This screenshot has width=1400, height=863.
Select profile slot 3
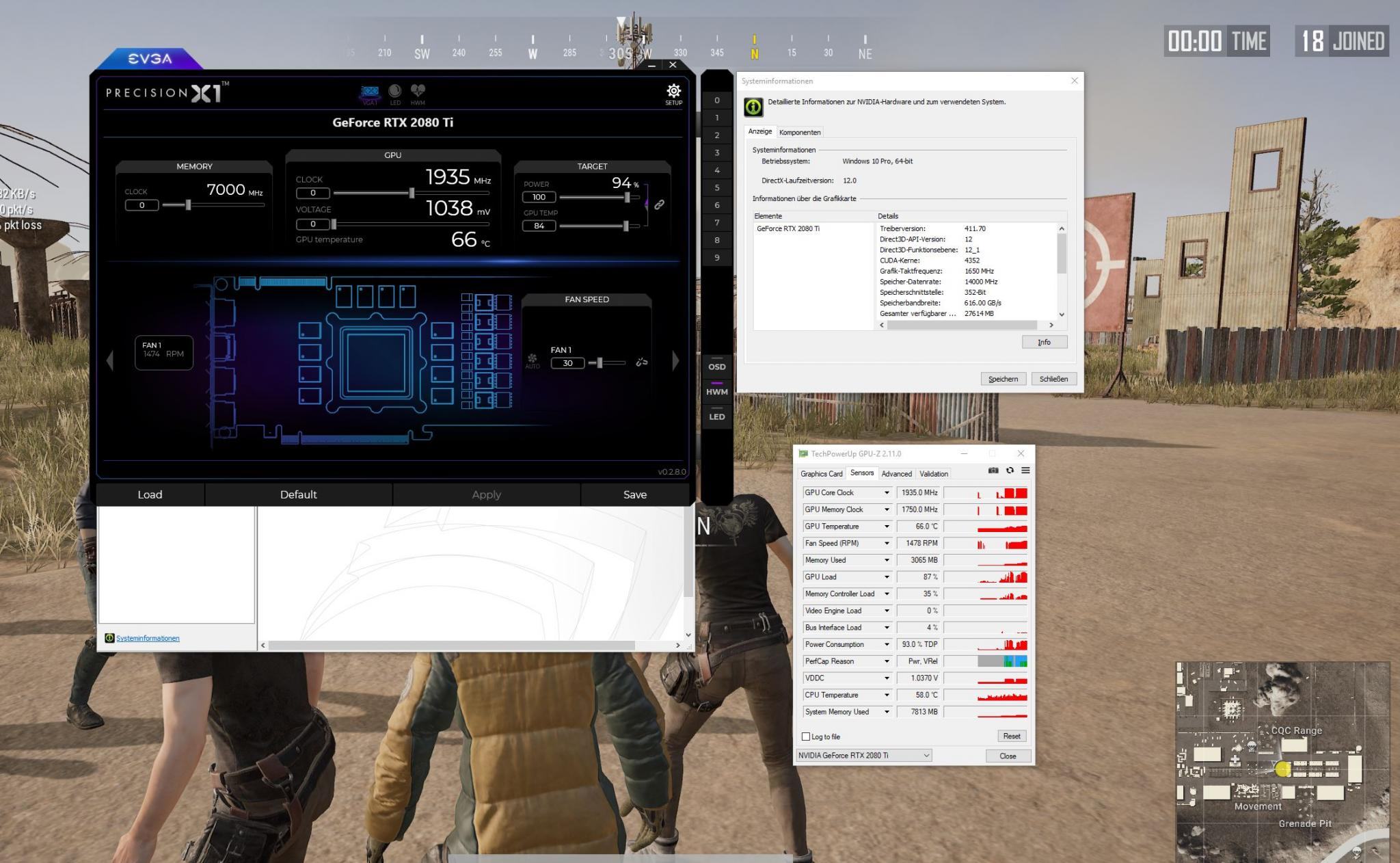pyautogui.click(x=716, y=152)
